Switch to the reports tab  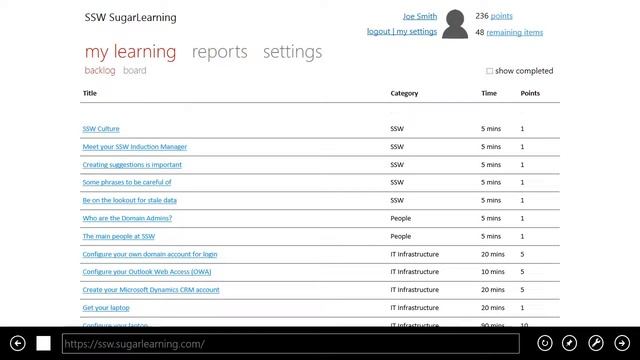click(220, 52)
